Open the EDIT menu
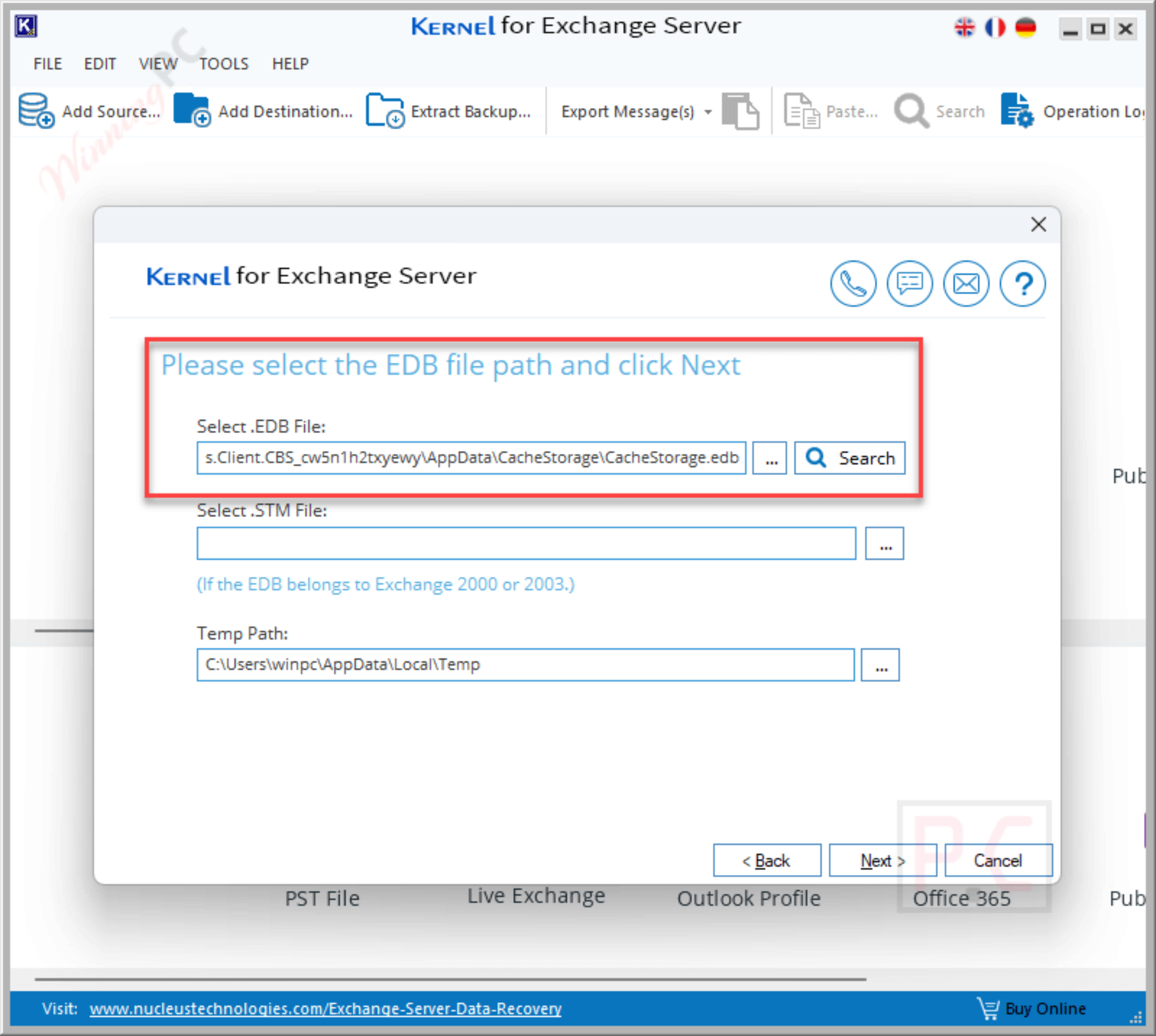The height and width of the screenshot is (1036, 1156). click(99, 64)
